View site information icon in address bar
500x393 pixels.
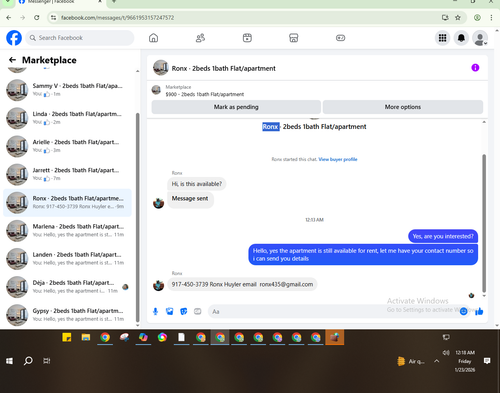(53, 18)
